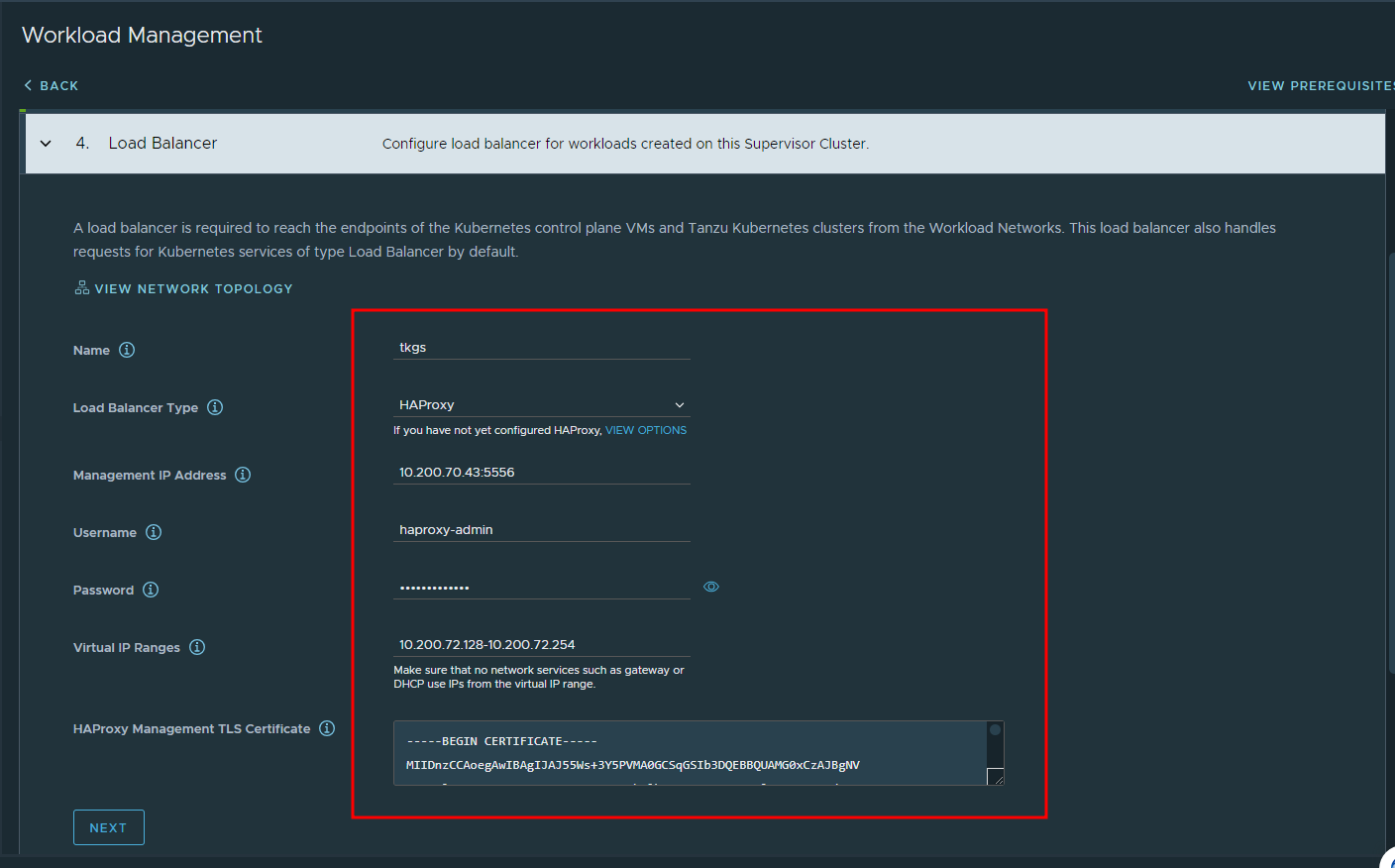Click the Username field with haproxy-admin
This screenshot has height=868, width=1395.
[x=542, y=530]
